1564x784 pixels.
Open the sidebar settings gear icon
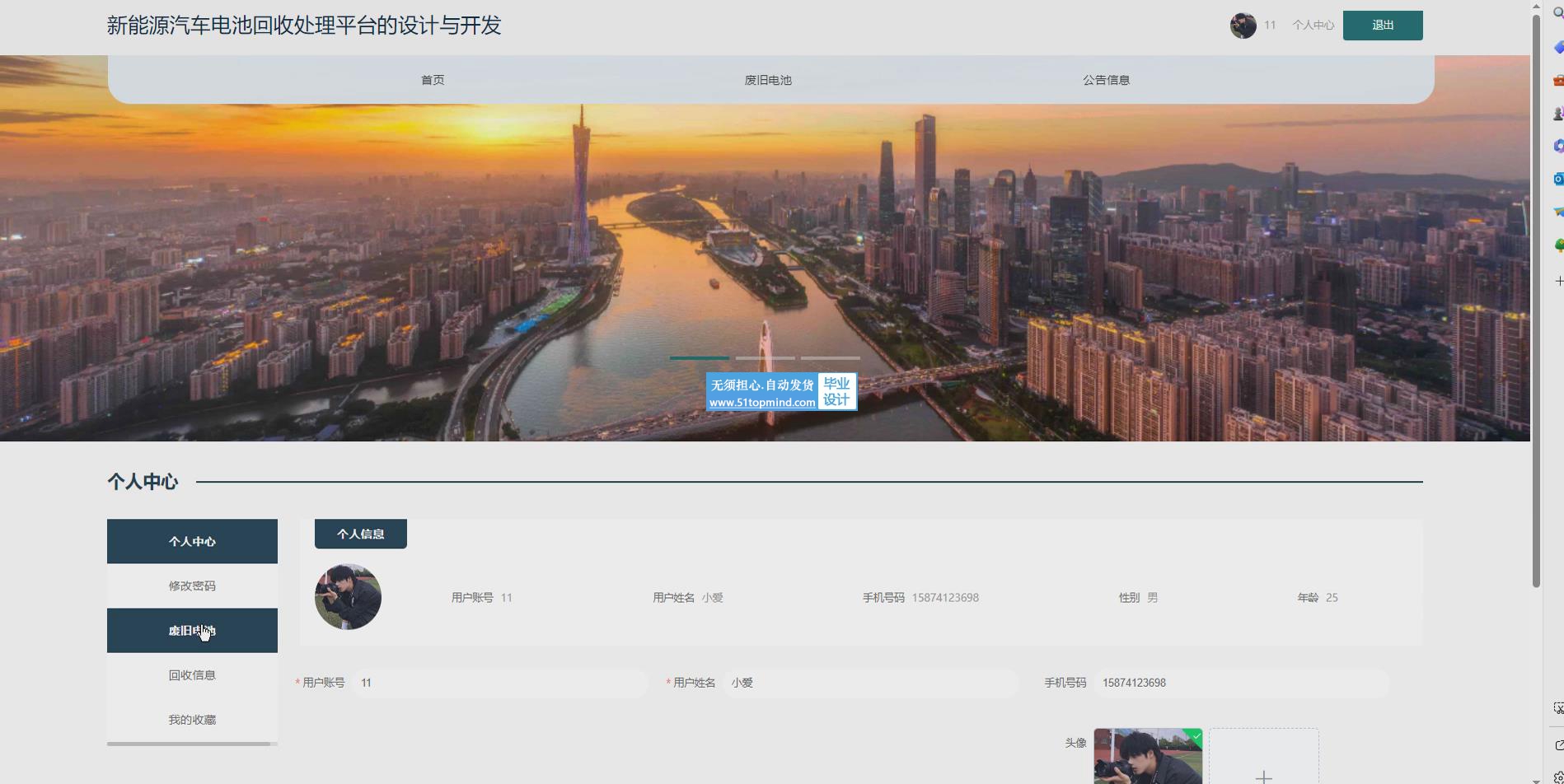1557,777
